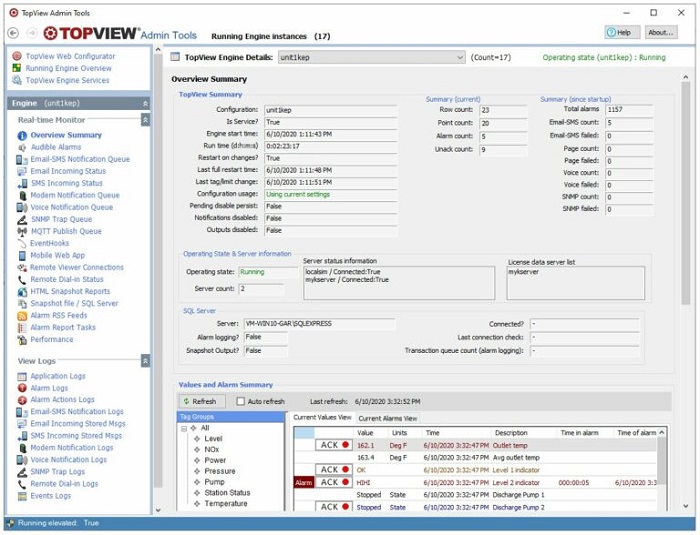Open Modem Notification Queue icon
Screen dimensions: 700x535
(x=22, y=196)
